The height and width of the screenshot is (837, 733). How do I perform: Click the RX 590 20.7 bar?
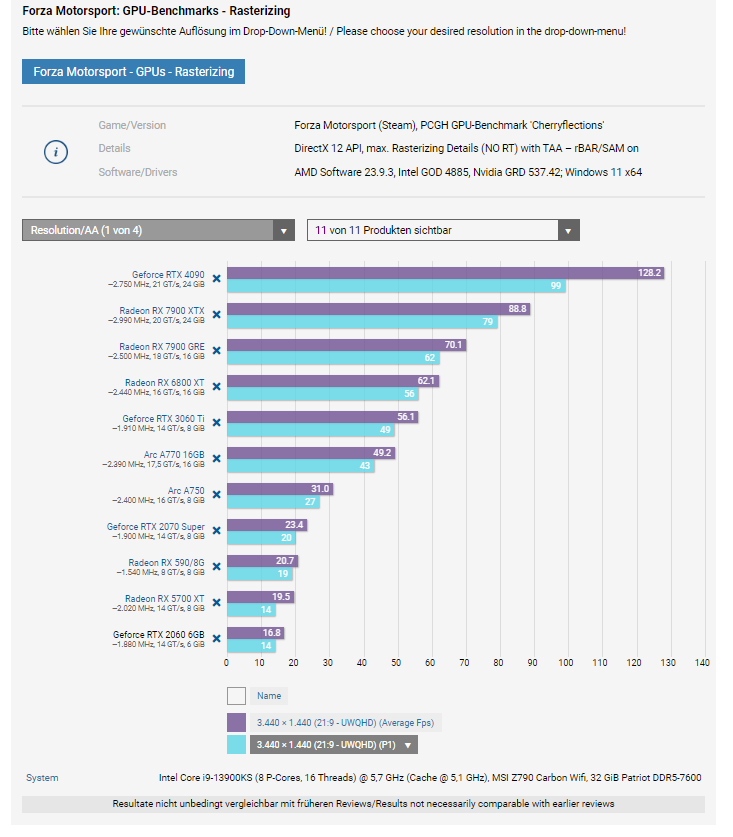click(x=263, y=561)
